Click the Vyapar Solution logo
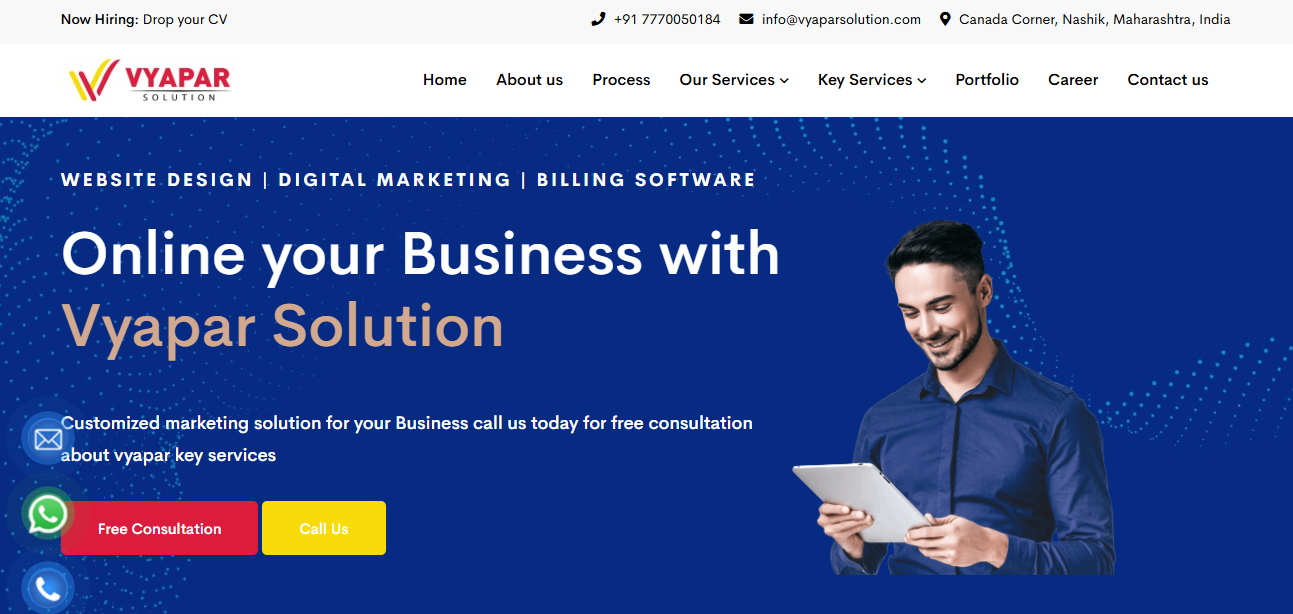This screenshot has width=1293, height=614. 149,81
